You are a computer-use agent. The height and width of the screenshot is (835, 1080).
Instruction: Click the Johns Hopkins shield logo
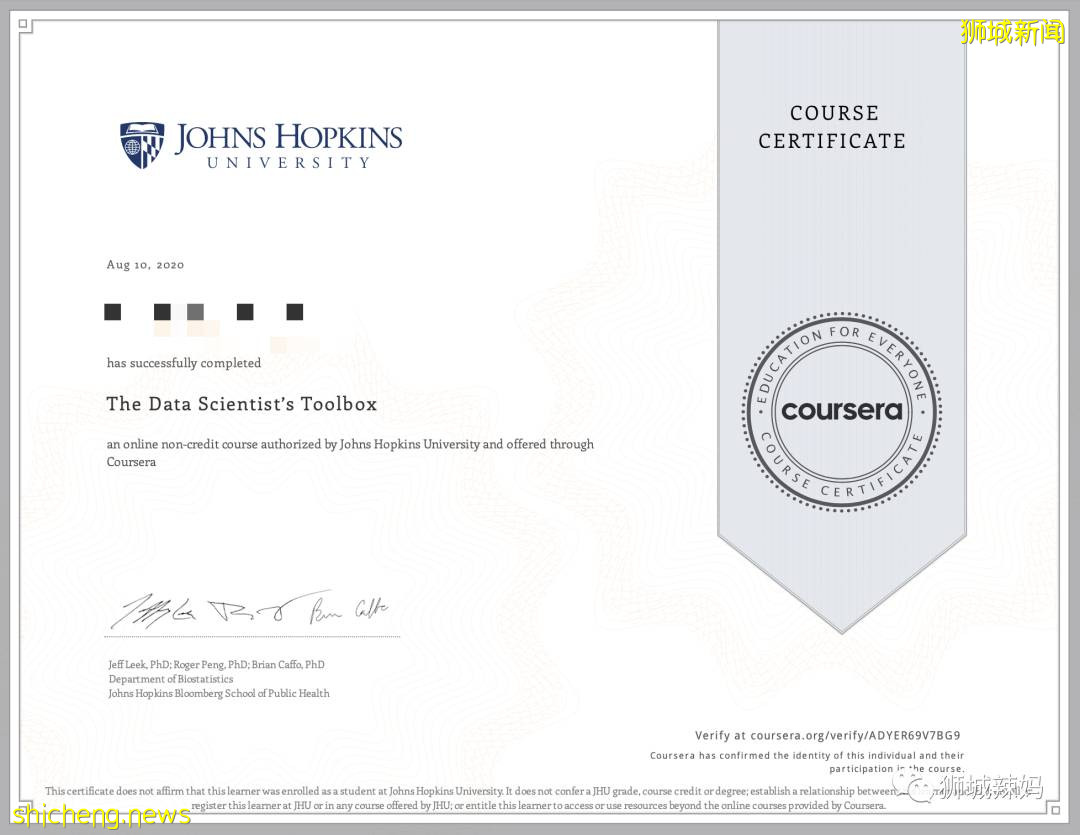point(142,145)
